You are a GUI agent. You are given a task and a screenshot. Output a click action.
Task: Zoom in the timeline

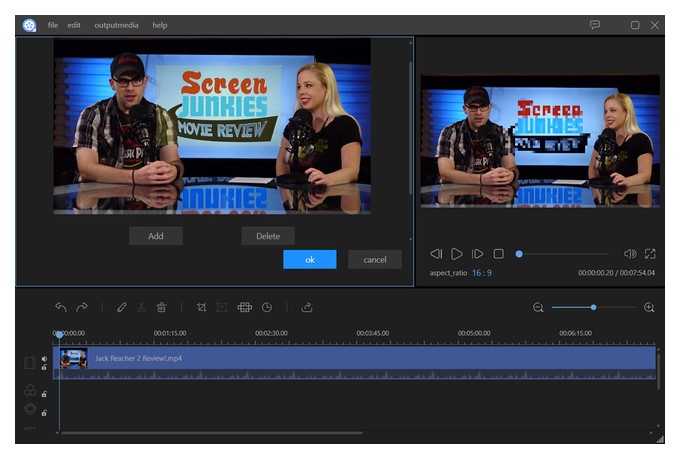pos(649,308)
